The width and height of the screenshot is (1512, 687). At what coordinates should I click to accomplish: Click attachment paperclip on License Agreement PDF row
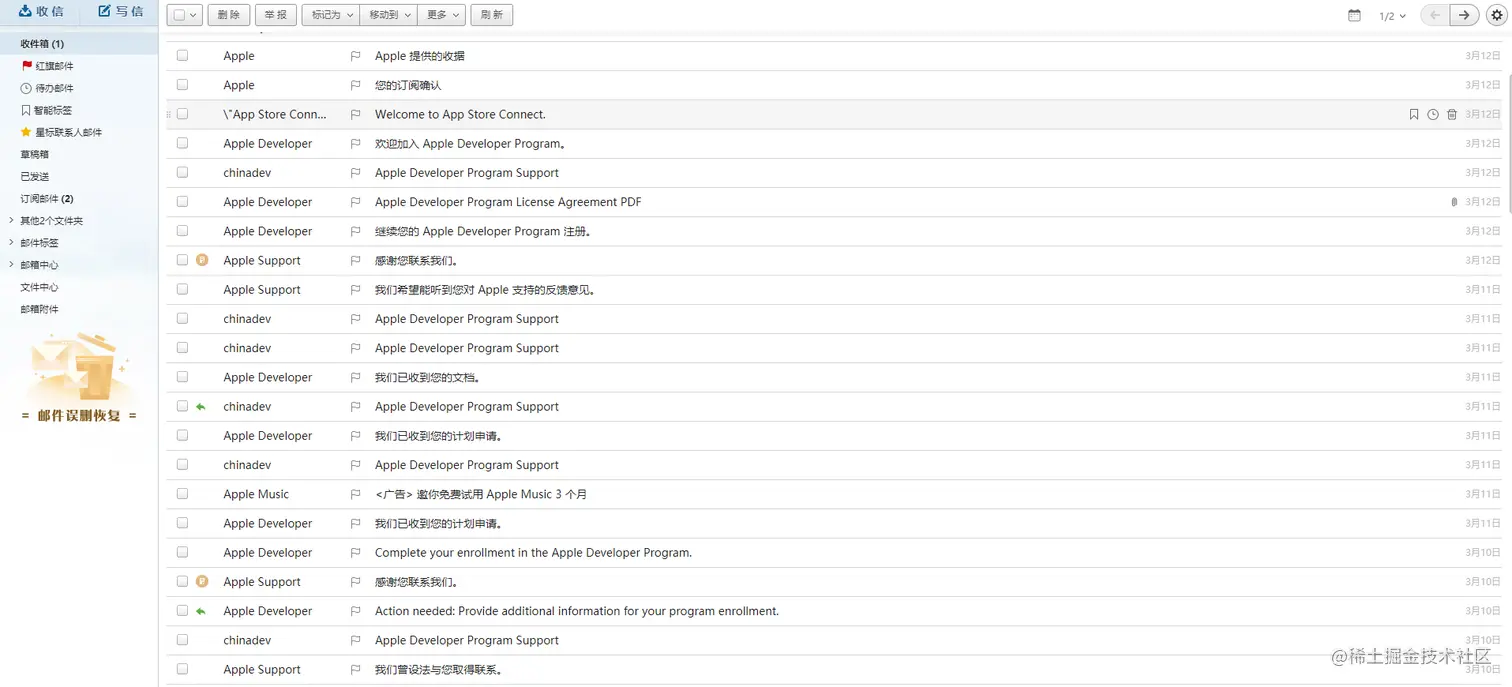(x=1454, y=202)
